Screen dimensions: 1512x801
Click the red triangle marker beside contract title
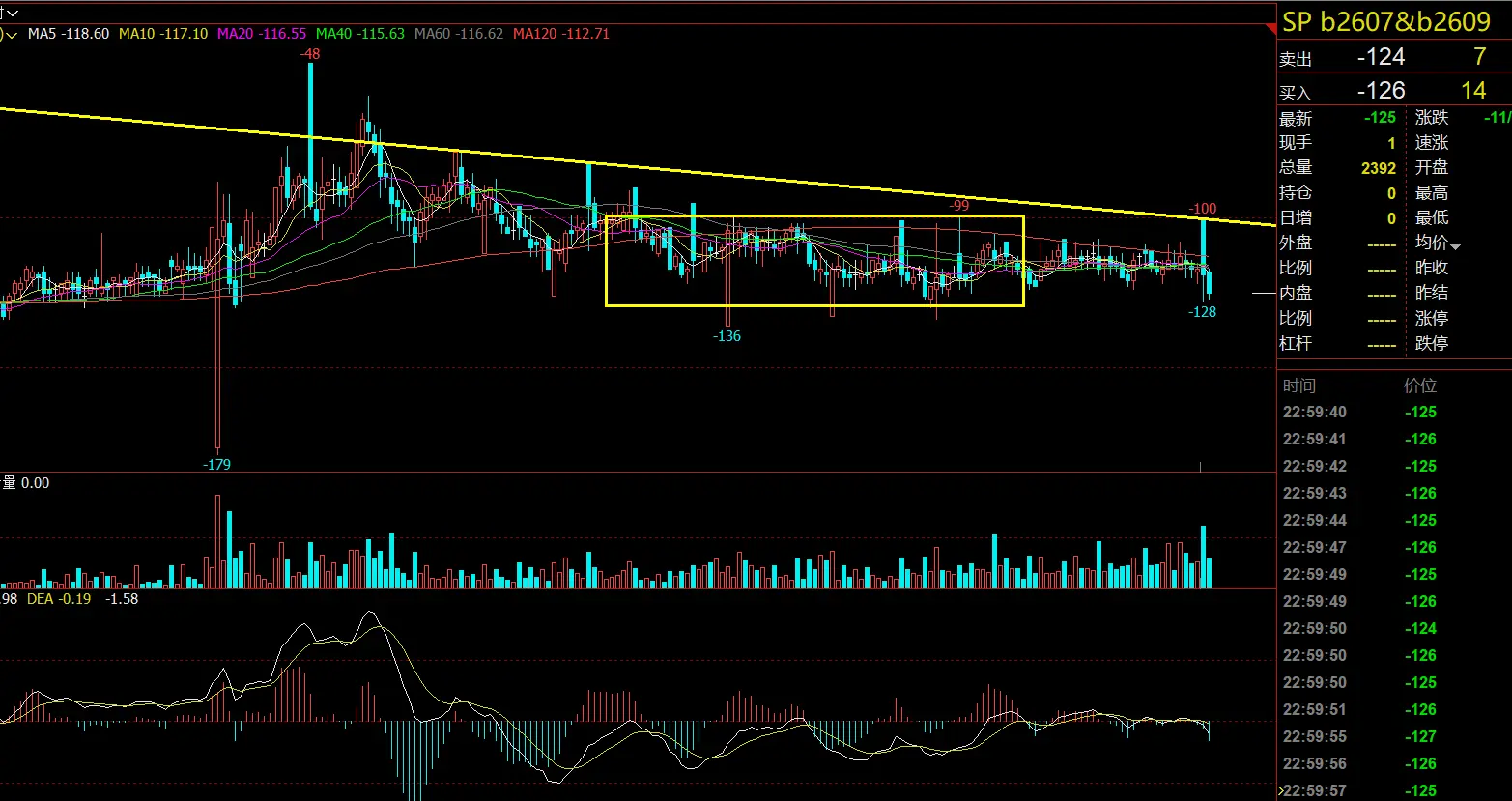coord(1270,31)
